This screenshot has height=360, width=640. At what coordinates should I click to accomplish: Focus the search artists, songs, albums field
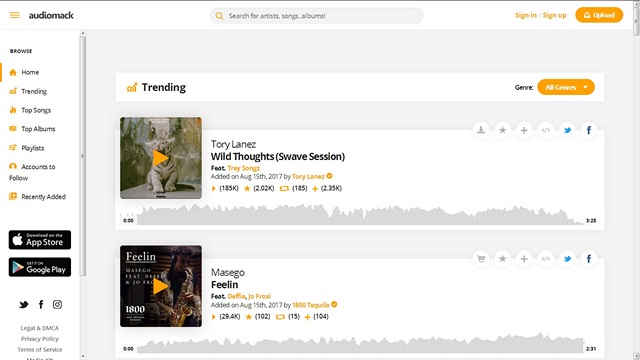click(x=316, y=16)
